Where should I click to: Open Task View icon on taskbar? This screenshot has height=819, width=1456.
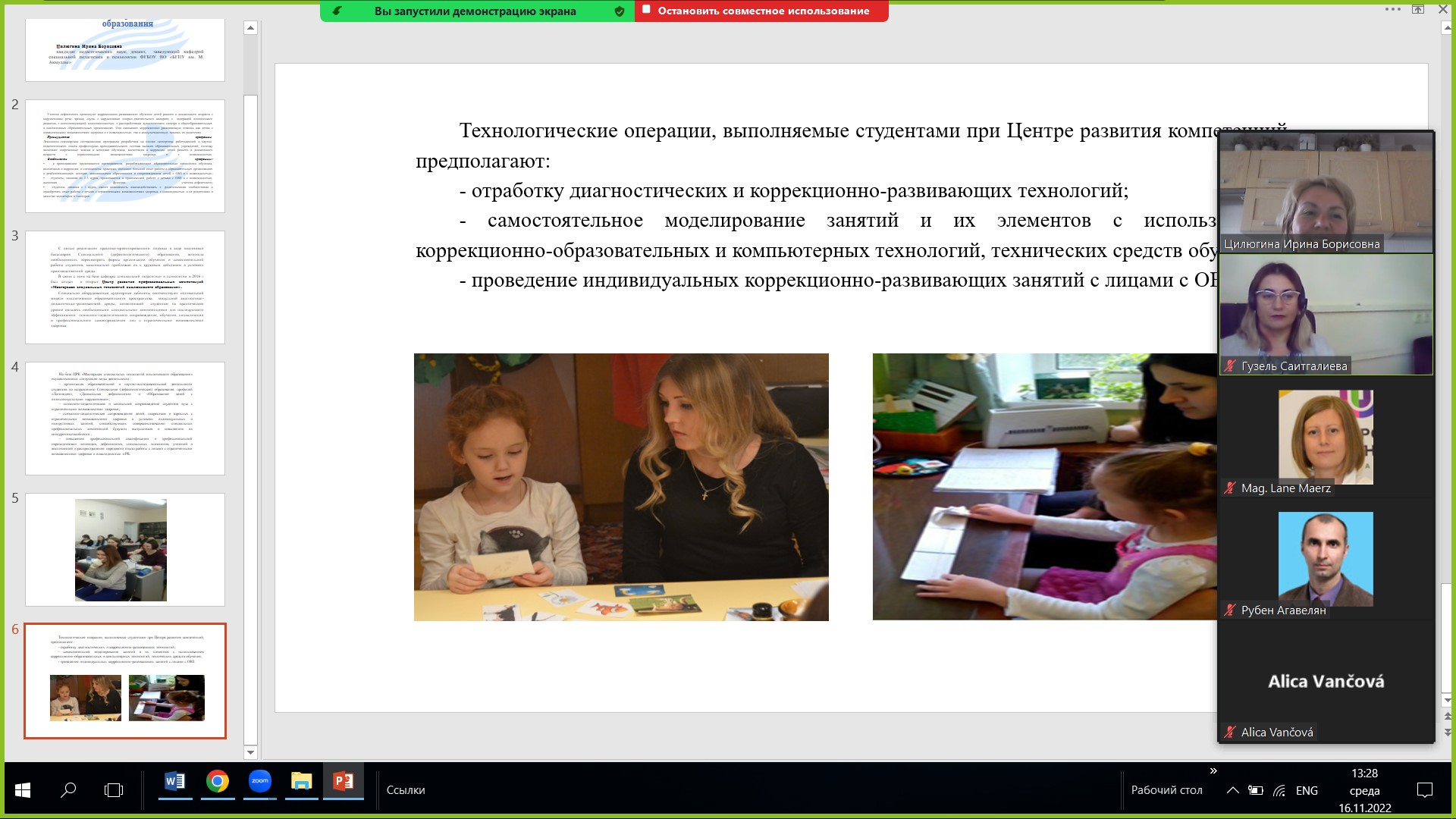click(x=114, y=790)
